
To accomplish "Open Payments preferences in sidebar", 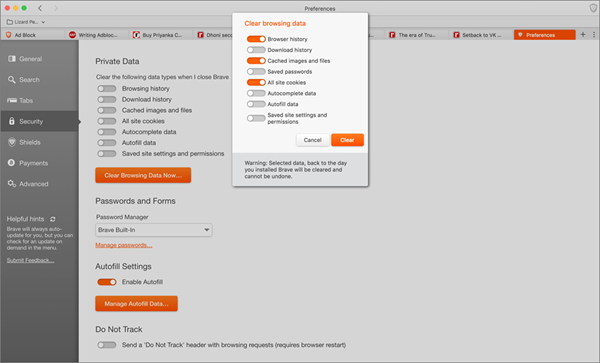I will pos(39,163).
